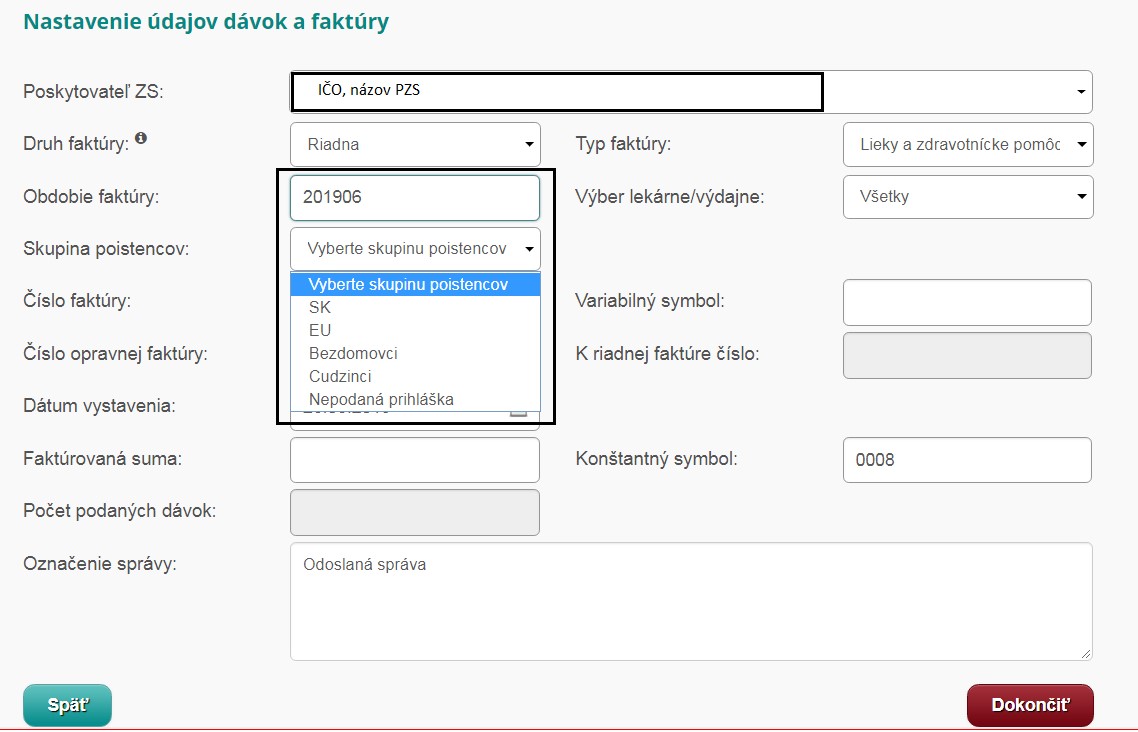
Task: Open the Typ faktúry dropdown
Action: (968, 144)
